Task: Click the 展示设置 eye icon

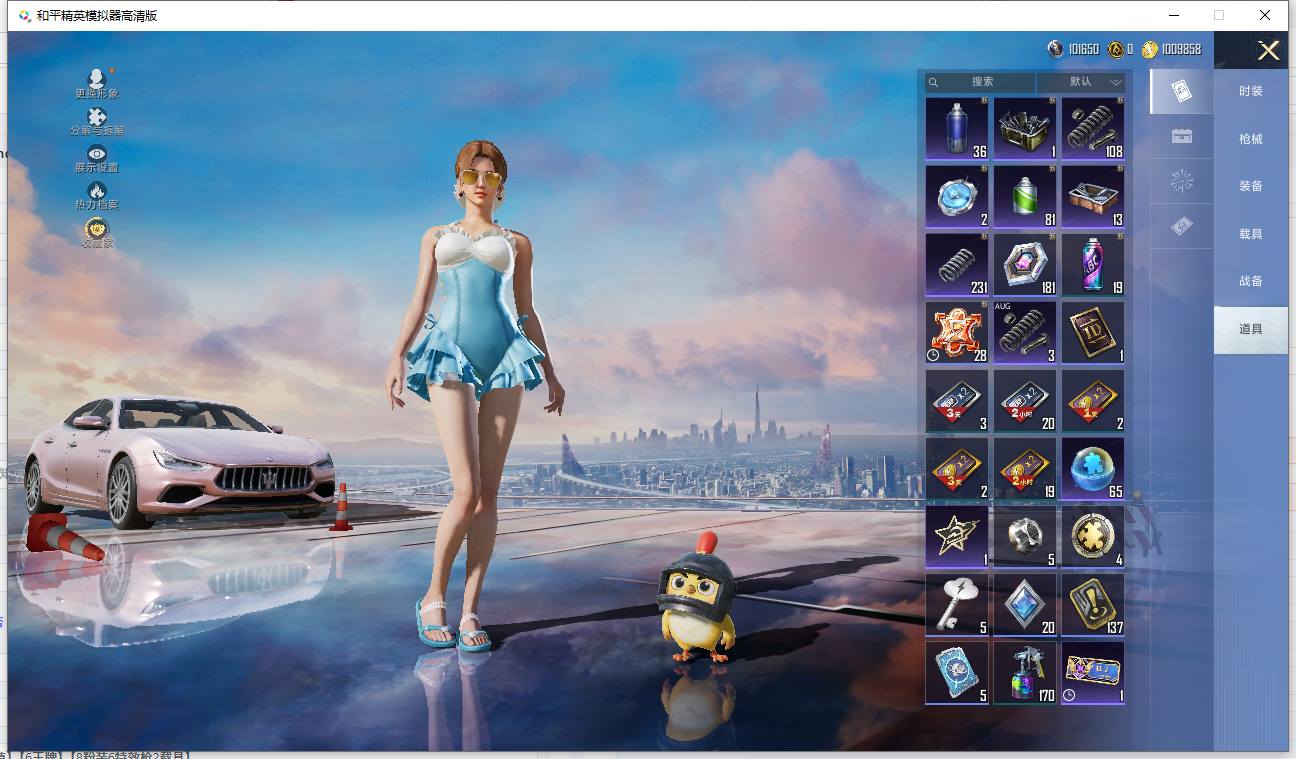Action: (x=97, y=154)
